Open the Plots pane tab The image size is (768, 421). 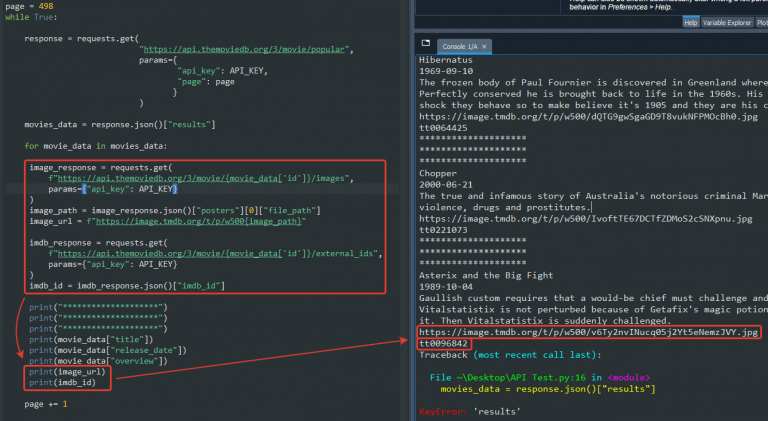(762, 22)
